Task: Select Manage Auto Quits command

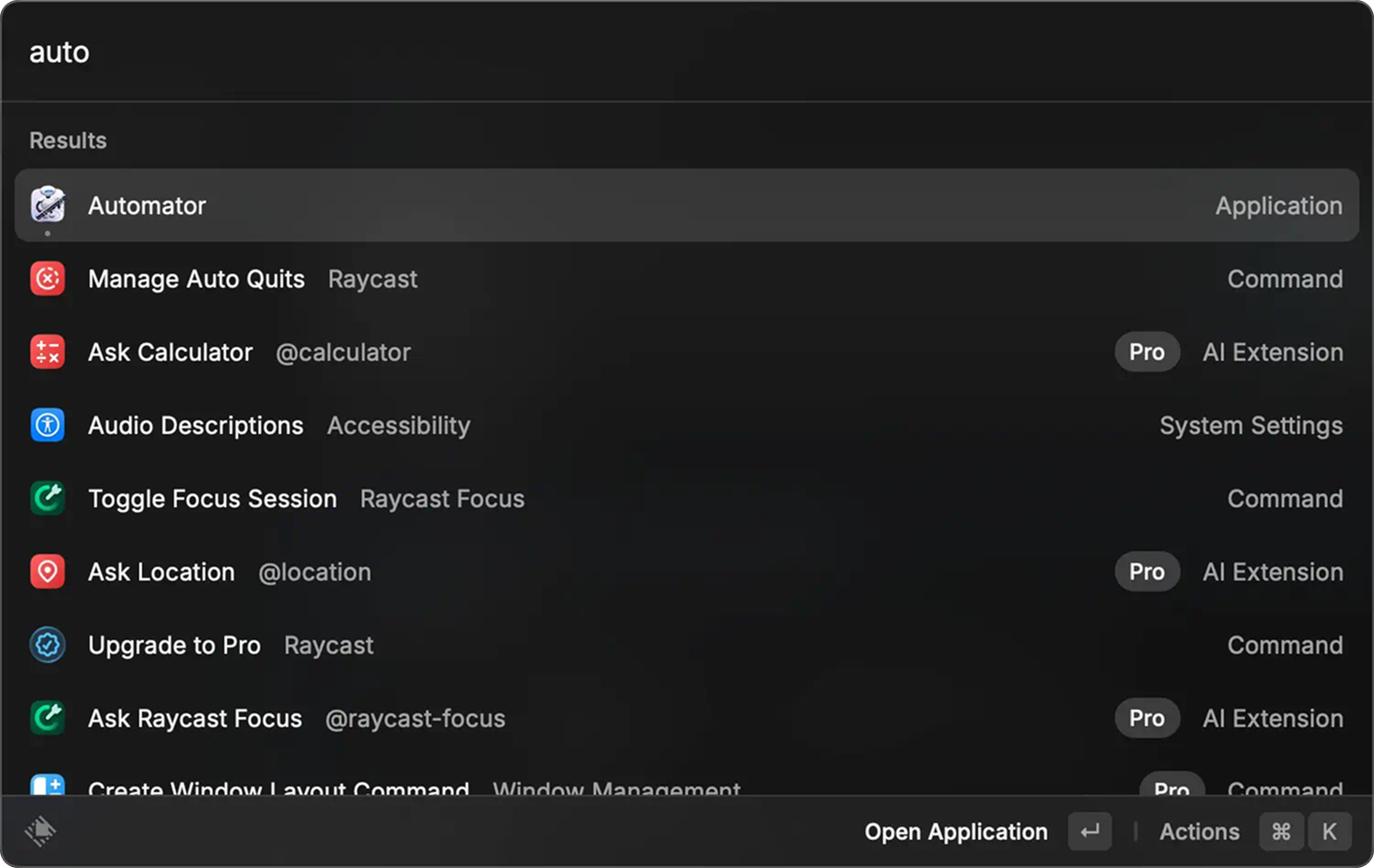Action: [687, 278]
